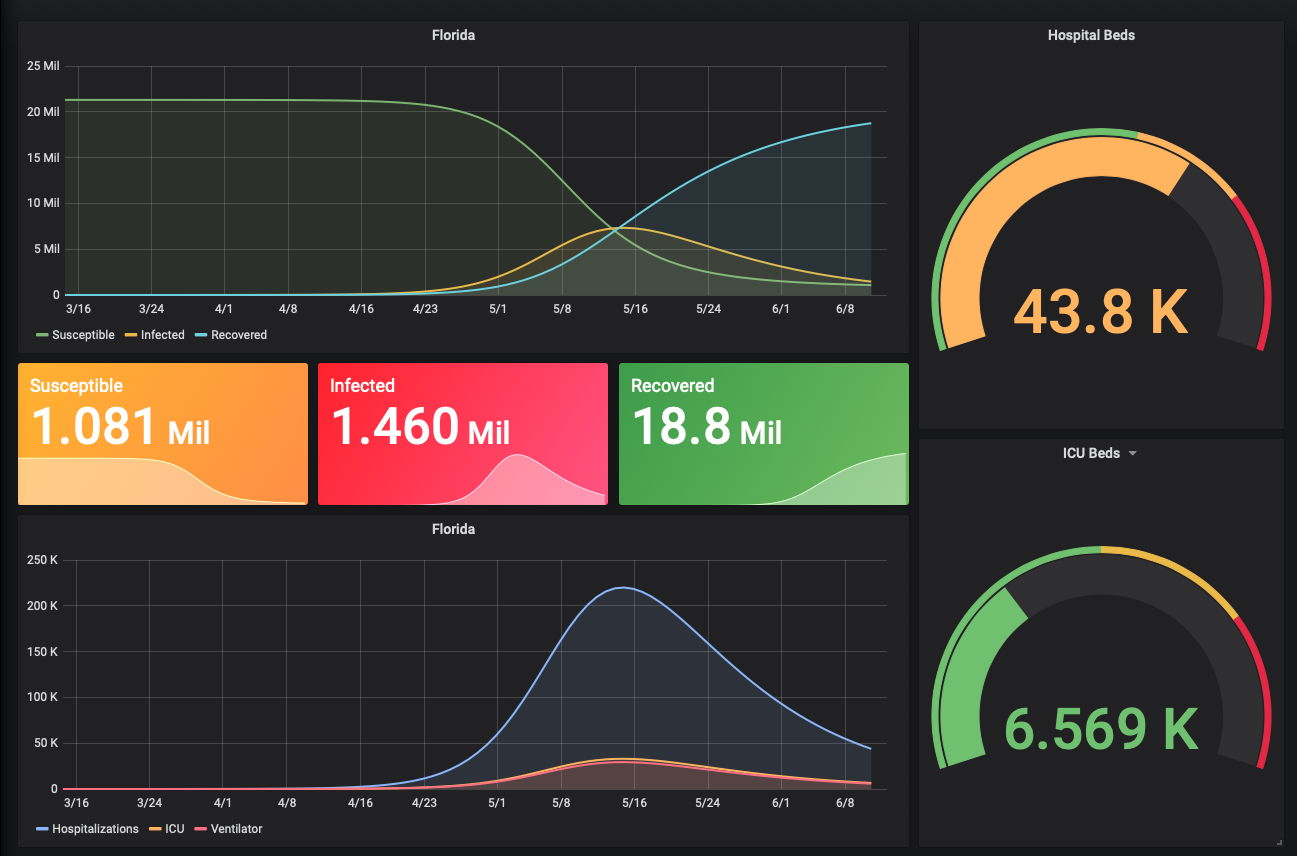Click the 25 Mil y-axis label
Viewport: 1297px width, 856px height.
point(43,66)
